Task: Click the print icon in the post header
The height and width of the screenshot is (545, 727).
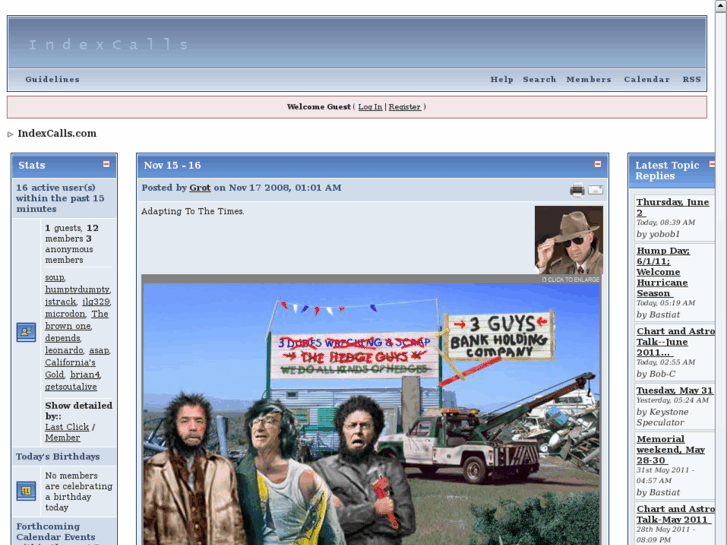Action: (x=577, y=190)
